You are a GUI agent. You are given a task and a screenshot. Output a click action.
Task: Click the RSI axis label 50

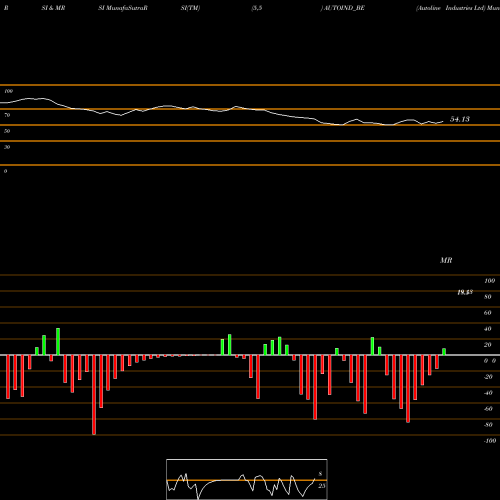click(x=7, y=131)
